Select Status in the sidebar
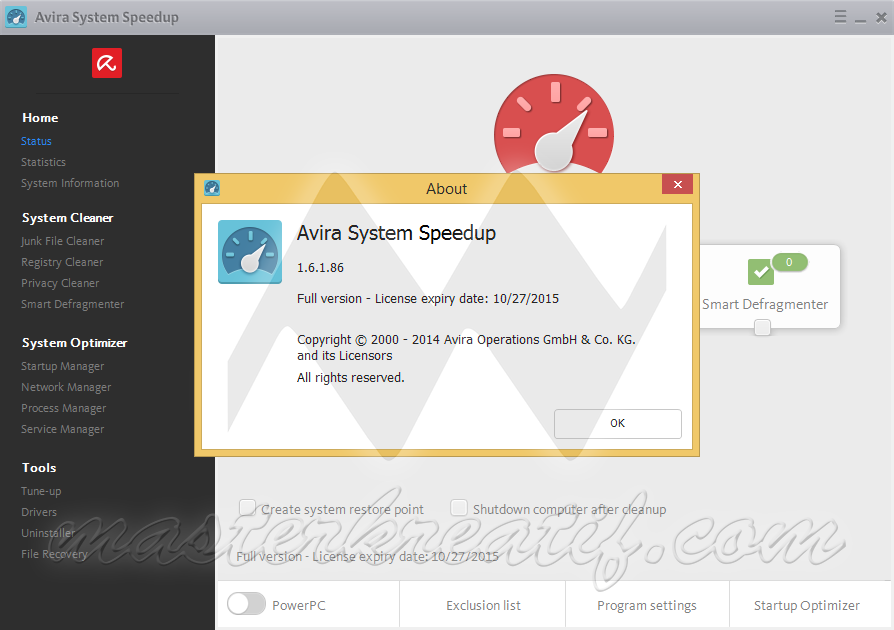894x630 pixels. click(x=36, y=141)
